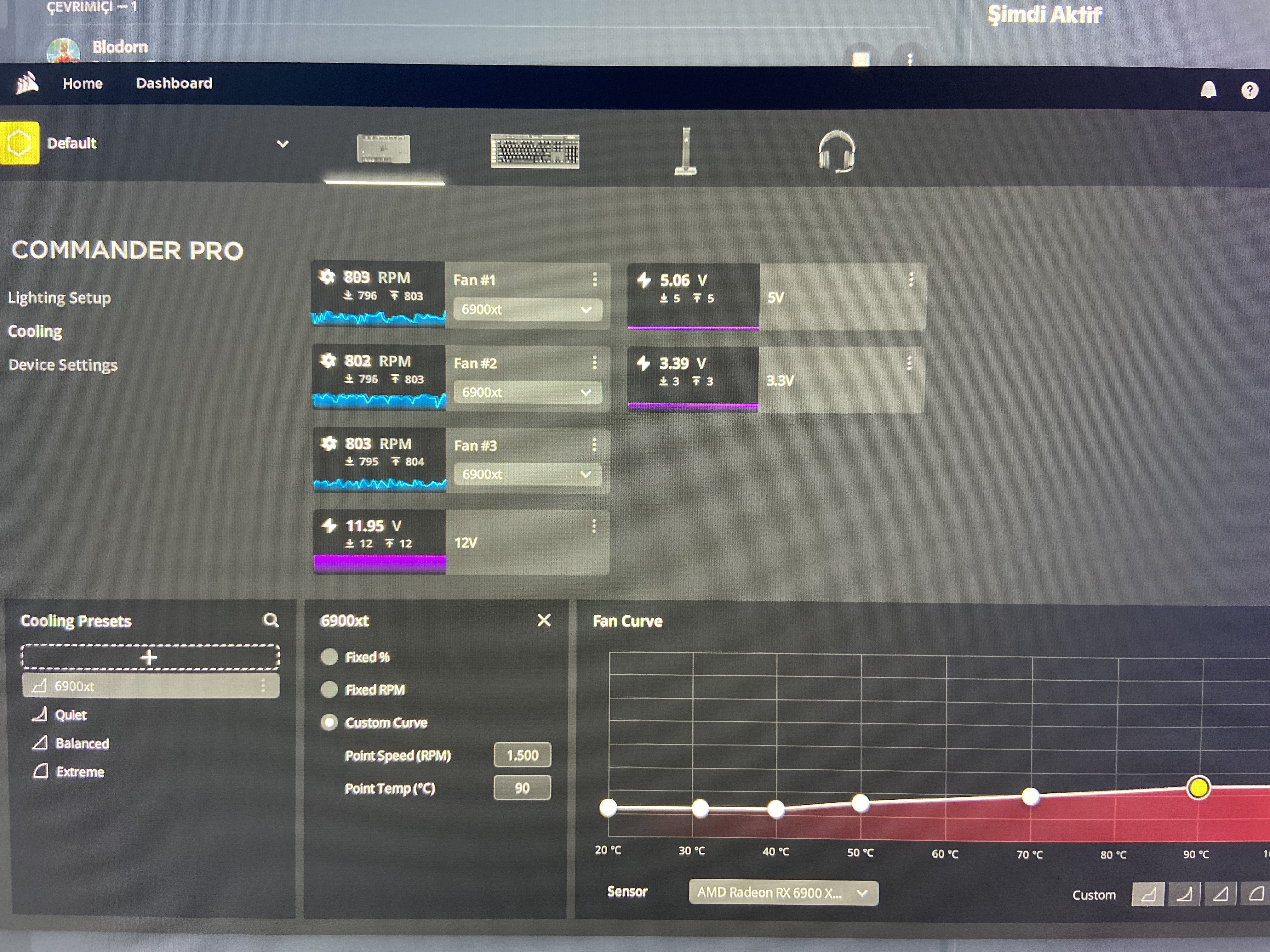This screenshot has height=952, width=1270.
Task: Open Fan #2 6900xt preset dropdown
Action: [528, 393]
